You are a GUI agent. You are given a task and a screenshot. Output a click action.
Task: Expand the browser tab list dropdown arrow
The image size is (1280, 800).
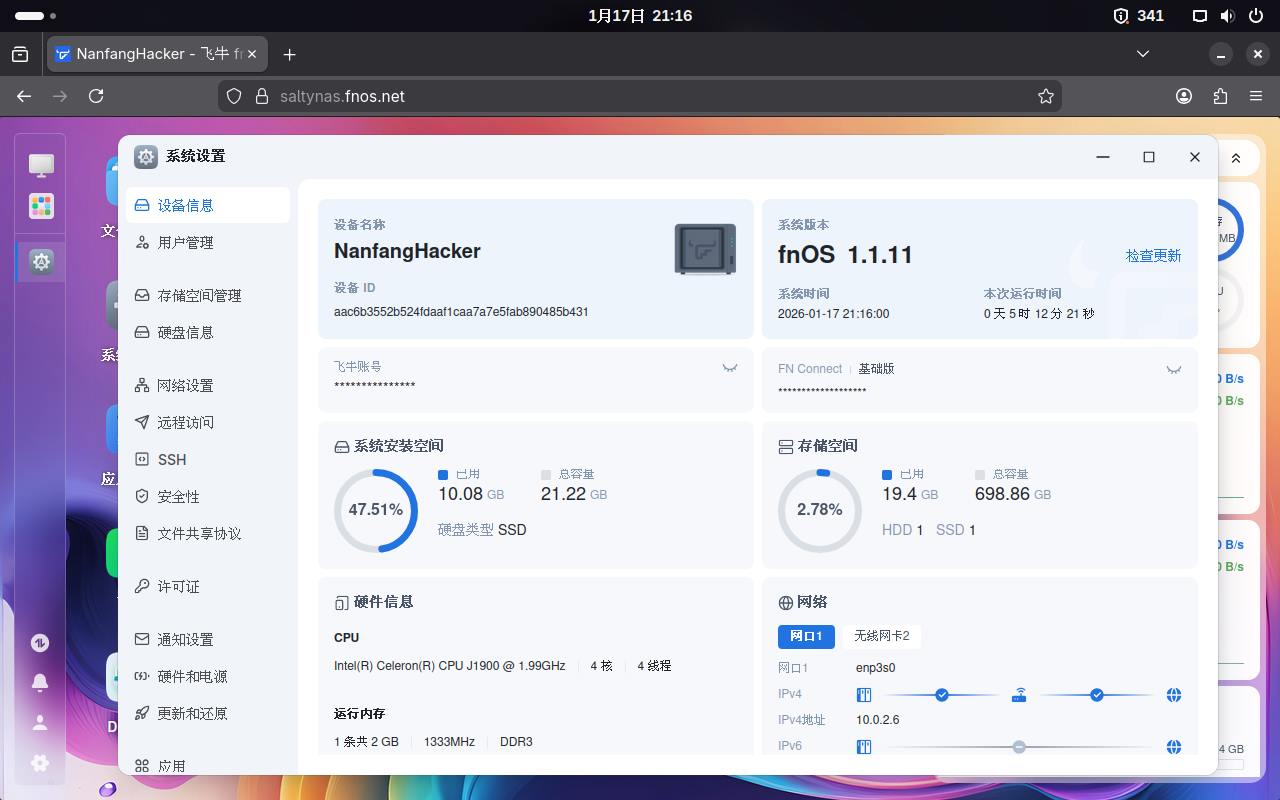[1143, 54]
